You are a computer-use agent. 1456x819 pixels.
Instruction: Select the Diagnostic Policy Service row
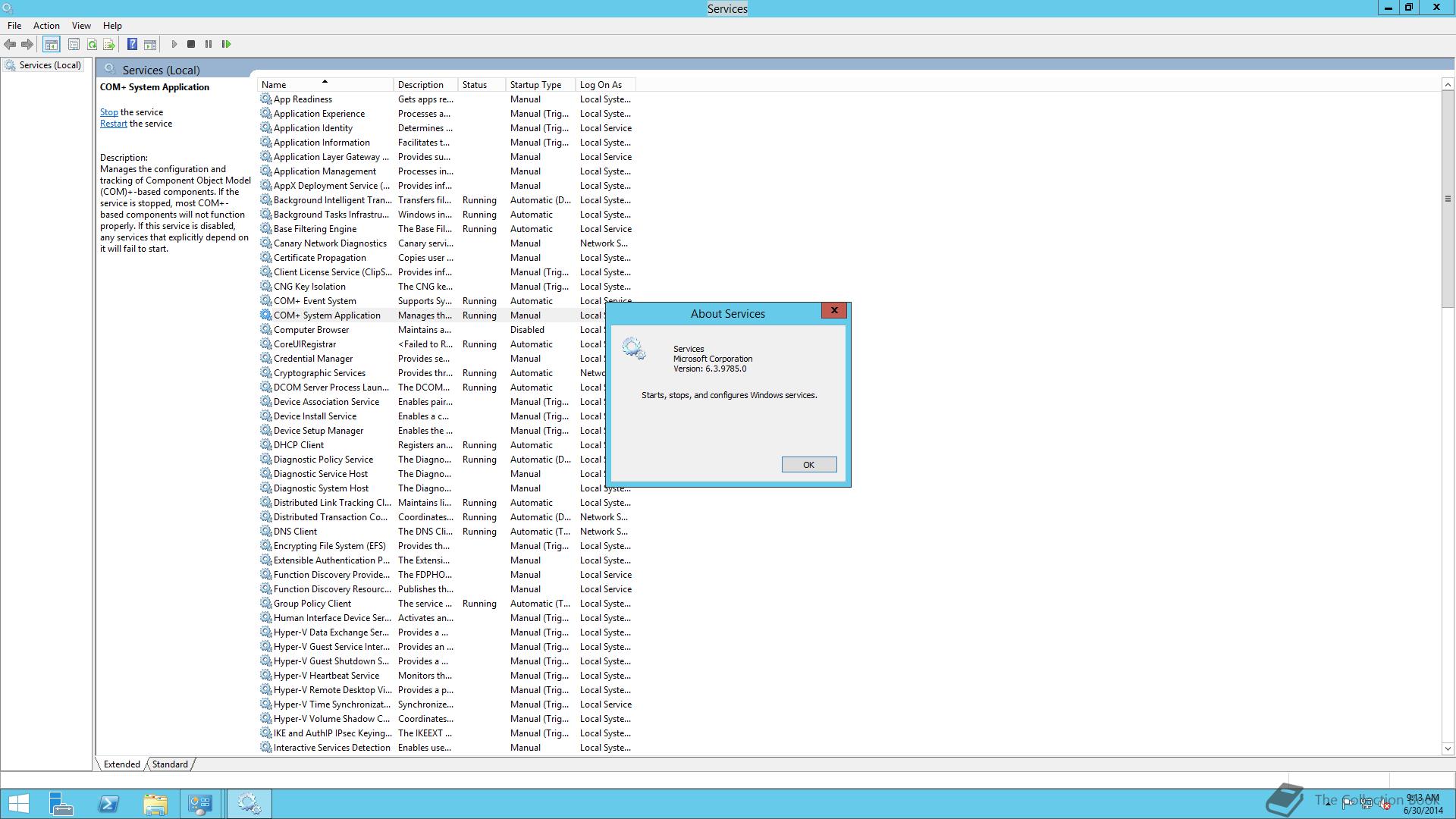click(432, 459)
